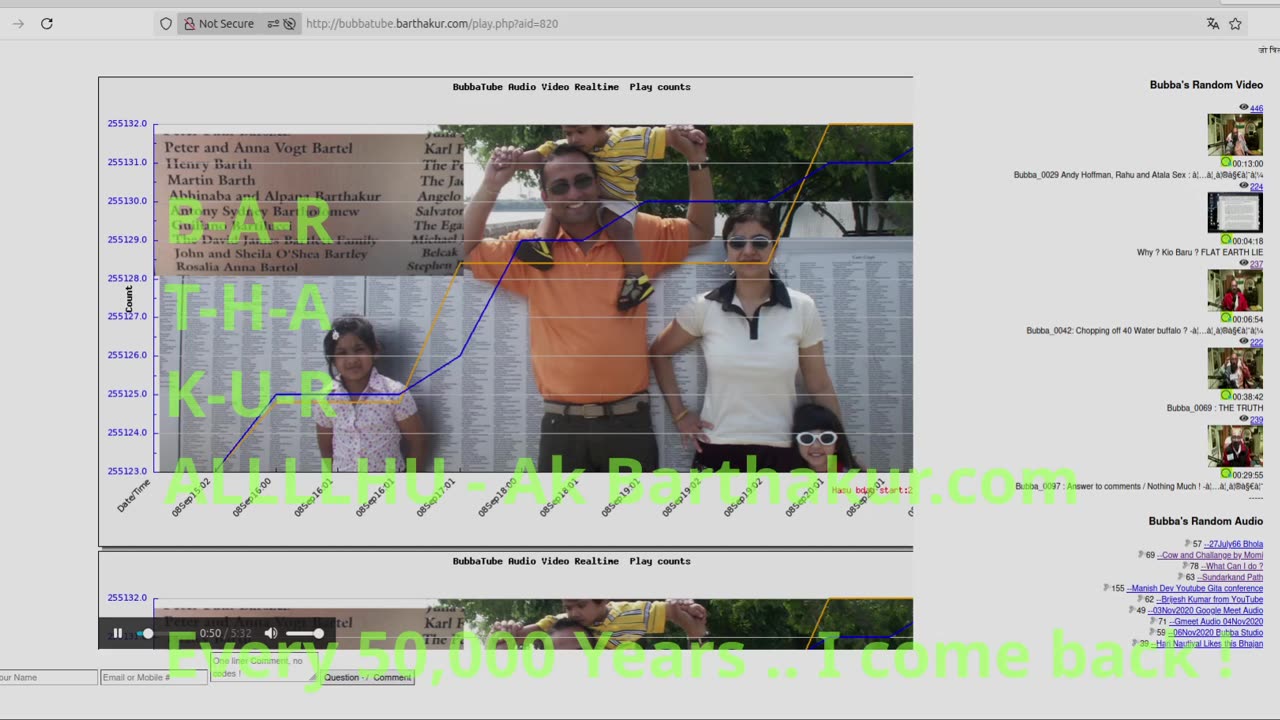Click Bubba's Random Audio heading
Image resolution: width=1280 pixels, height=720 pixels.
pos(1206,521)
